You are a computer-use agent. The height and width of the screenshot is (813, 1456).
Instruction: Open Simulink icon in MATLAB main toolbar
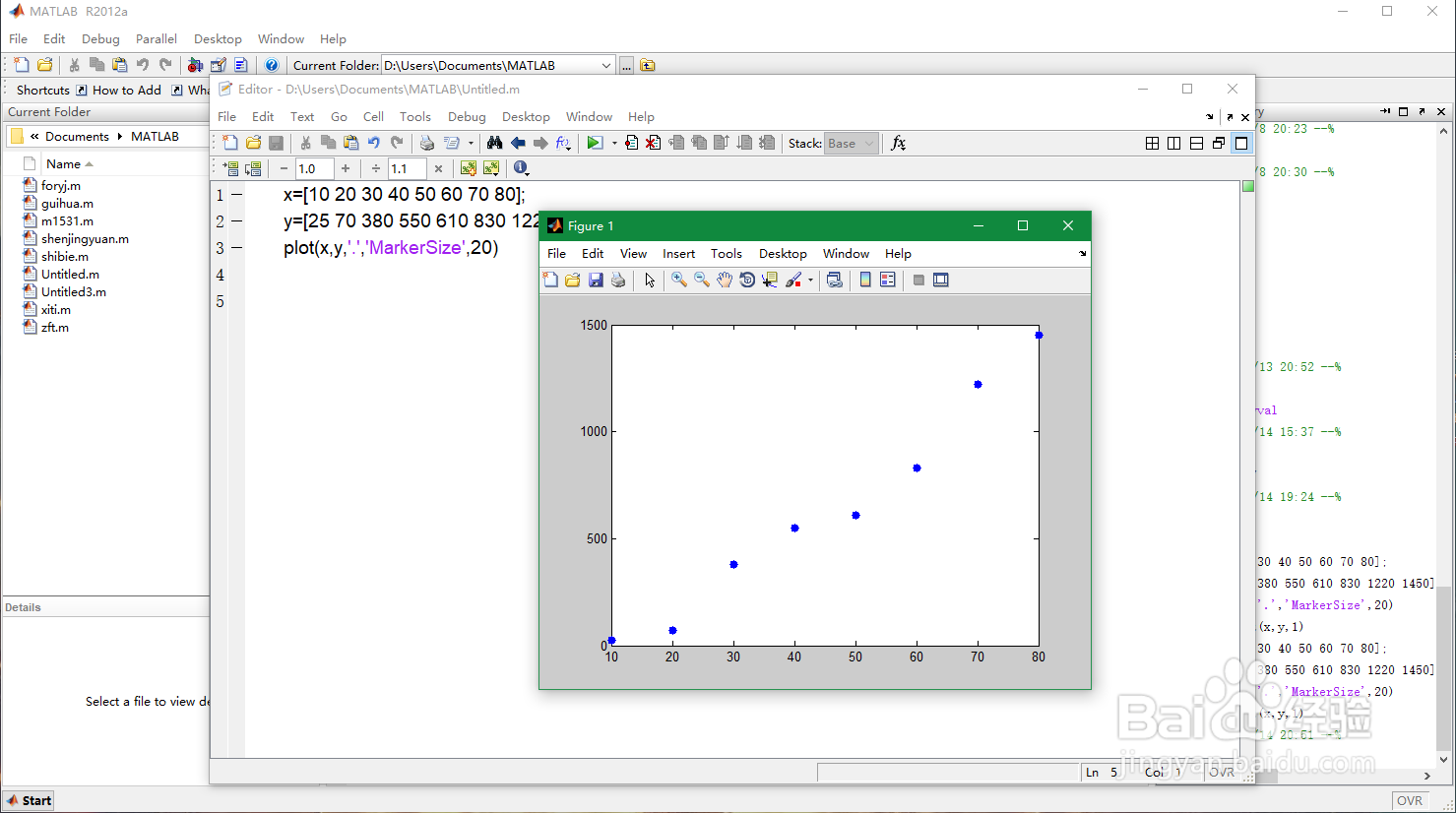click(195, 65)
